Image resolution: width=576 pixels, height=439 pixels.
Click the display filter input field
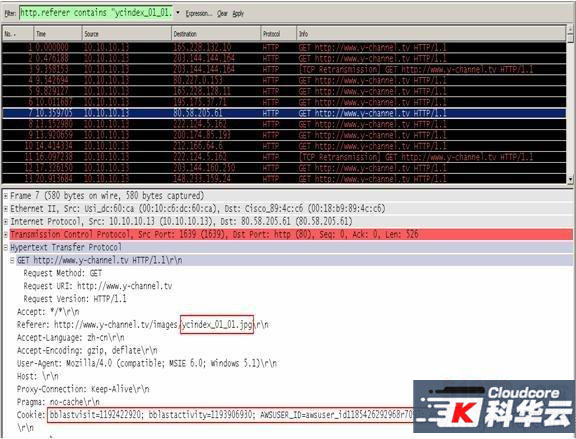(96, 13)
